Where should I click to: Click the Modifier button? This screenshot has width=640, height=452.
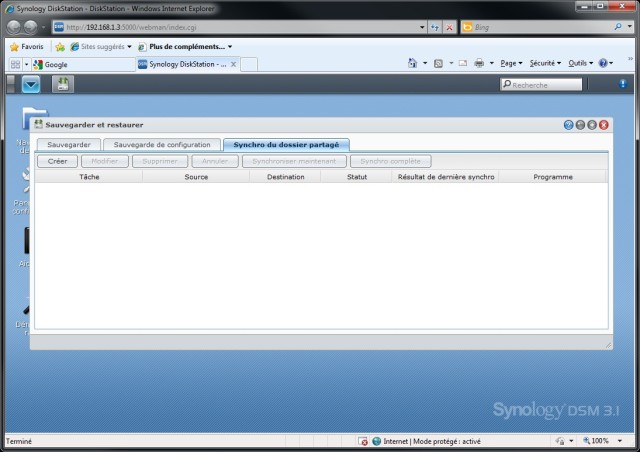pos(104,161)
